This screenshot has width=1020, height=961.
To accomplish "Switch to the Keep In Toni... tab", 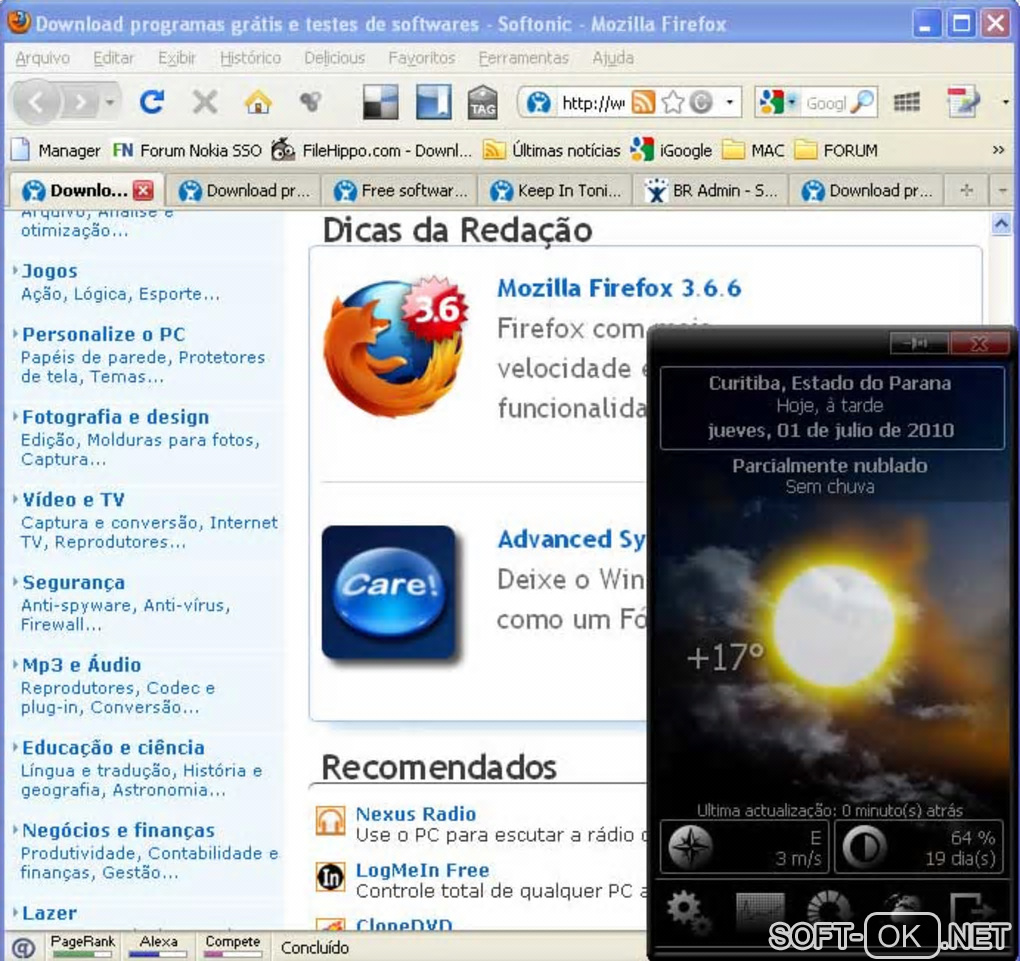I will coord(555,191).
